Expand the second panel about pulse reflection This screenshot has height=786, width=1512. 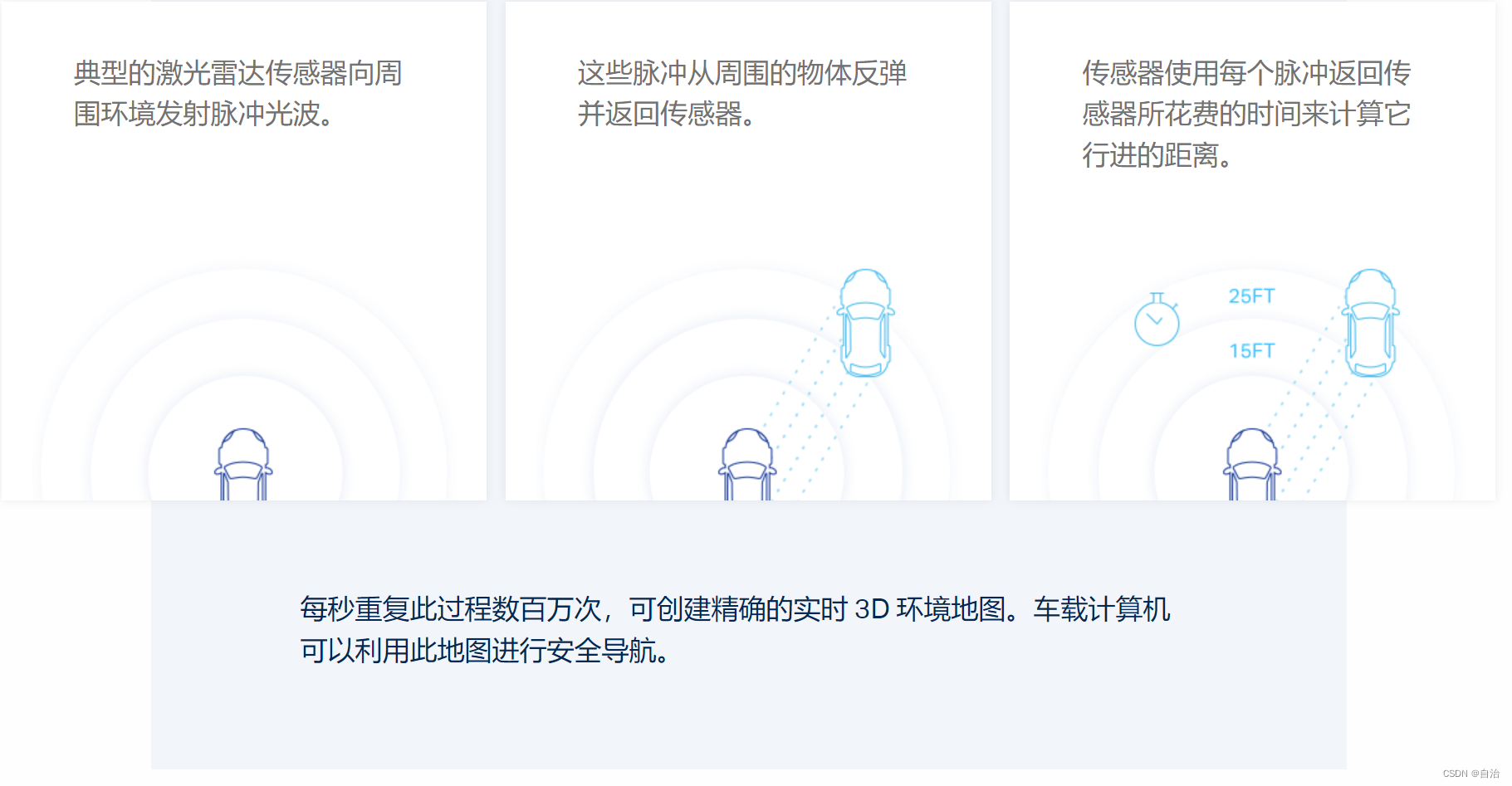[x=747, y=249]
